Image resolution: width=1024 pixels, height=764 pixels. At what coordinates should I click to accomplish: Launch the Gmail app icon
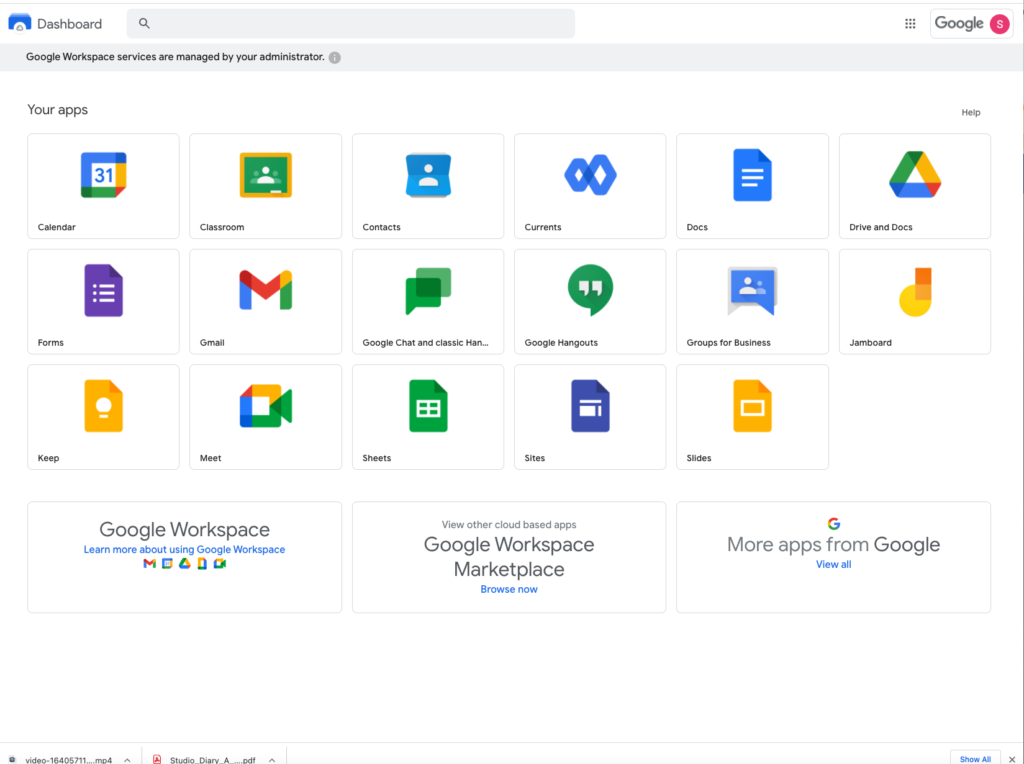(x=265, y=290)
